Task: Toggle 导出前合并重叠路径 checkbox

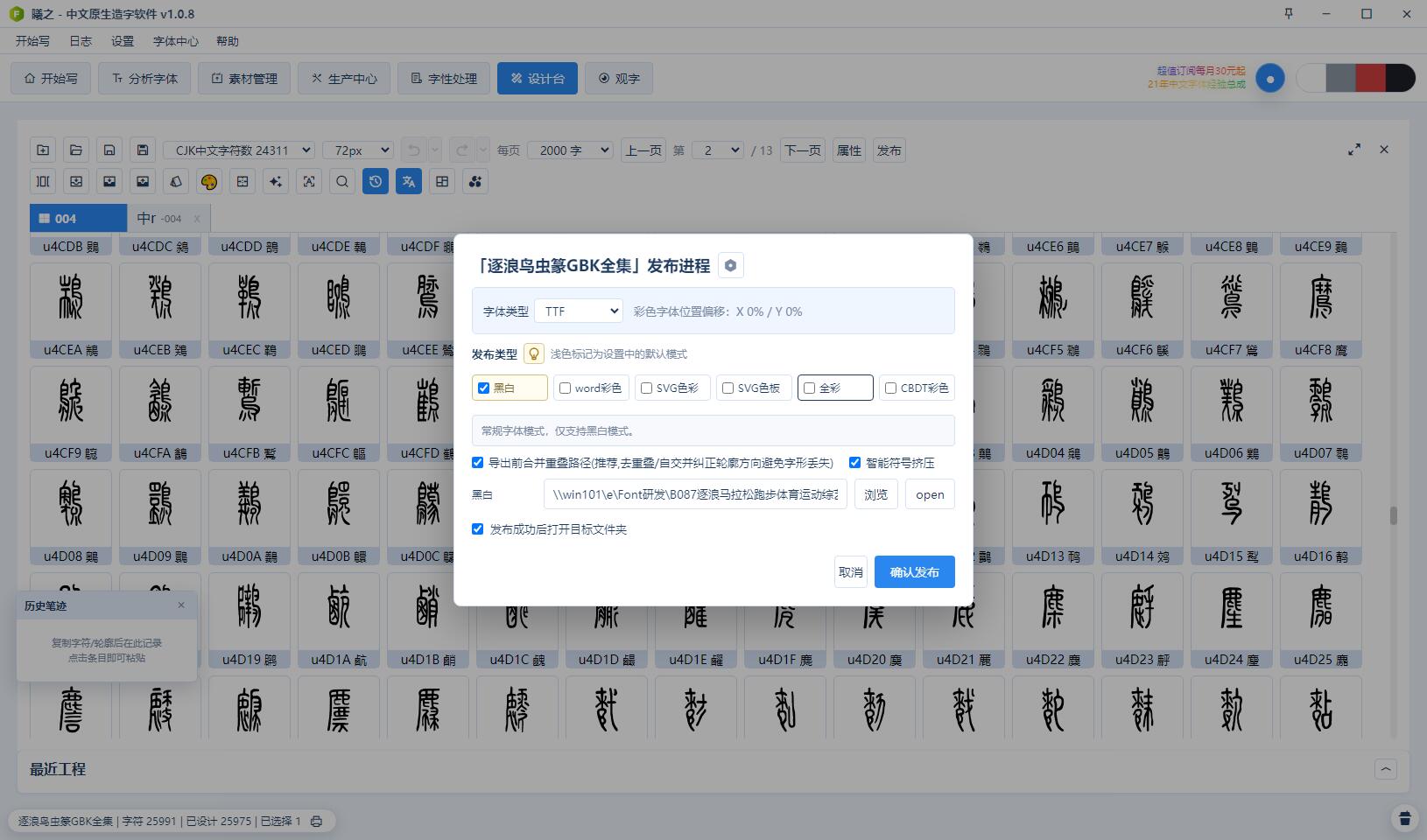Action: tap(477, 462)
